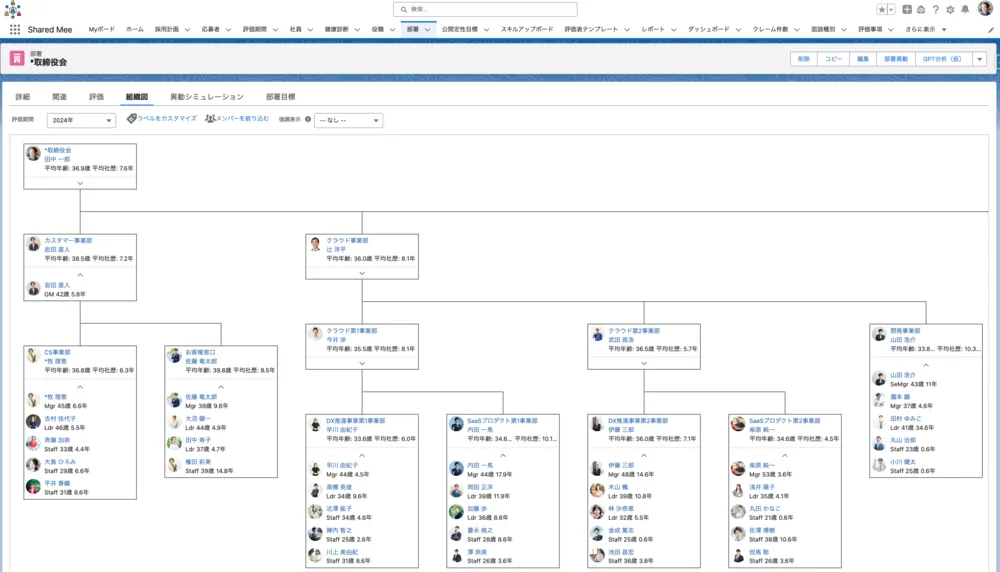Image resolution: width=1000 pixels, height=572 pixels.
Task: Open the 評価期間 2024年 dropdown
Action: 82,120
